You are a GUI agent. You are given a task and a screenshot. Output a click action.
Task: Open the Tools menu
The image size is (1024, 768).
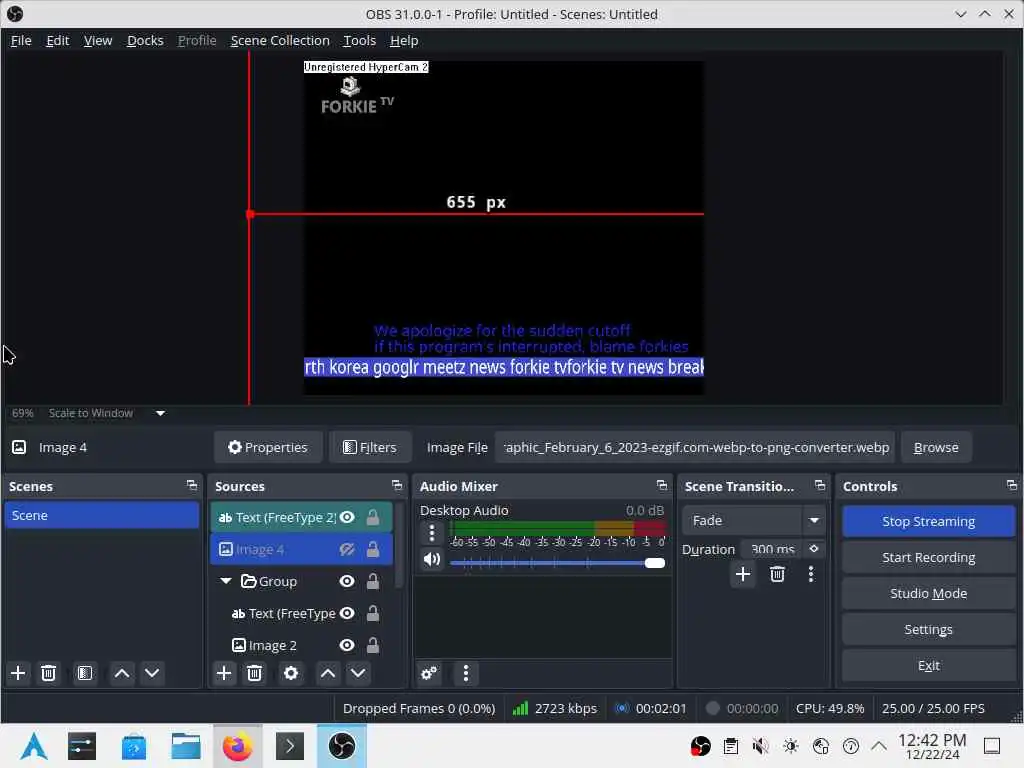[x=360, y=40]
